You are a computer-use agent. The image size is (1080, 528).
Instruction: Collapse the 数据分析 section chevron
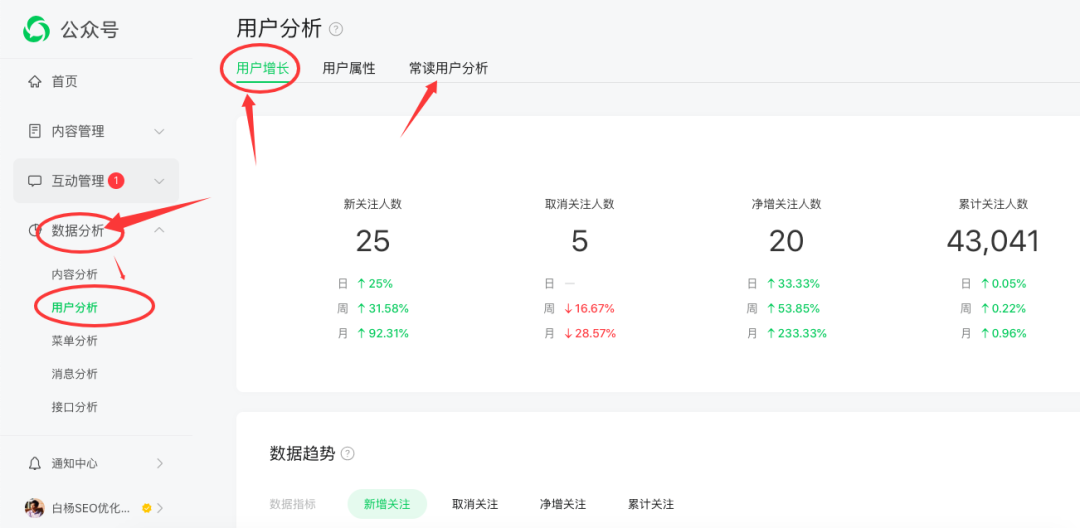pos(159,231)
